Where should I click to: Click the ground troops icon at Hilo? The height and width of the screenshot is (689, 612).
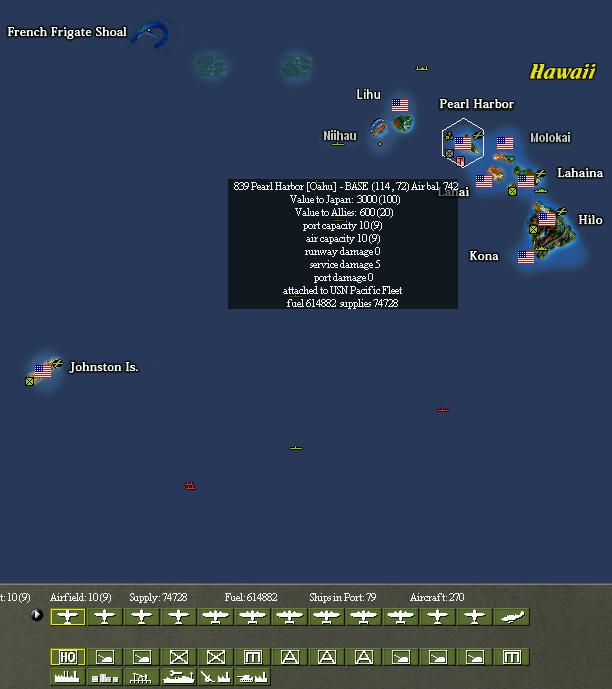533,229
